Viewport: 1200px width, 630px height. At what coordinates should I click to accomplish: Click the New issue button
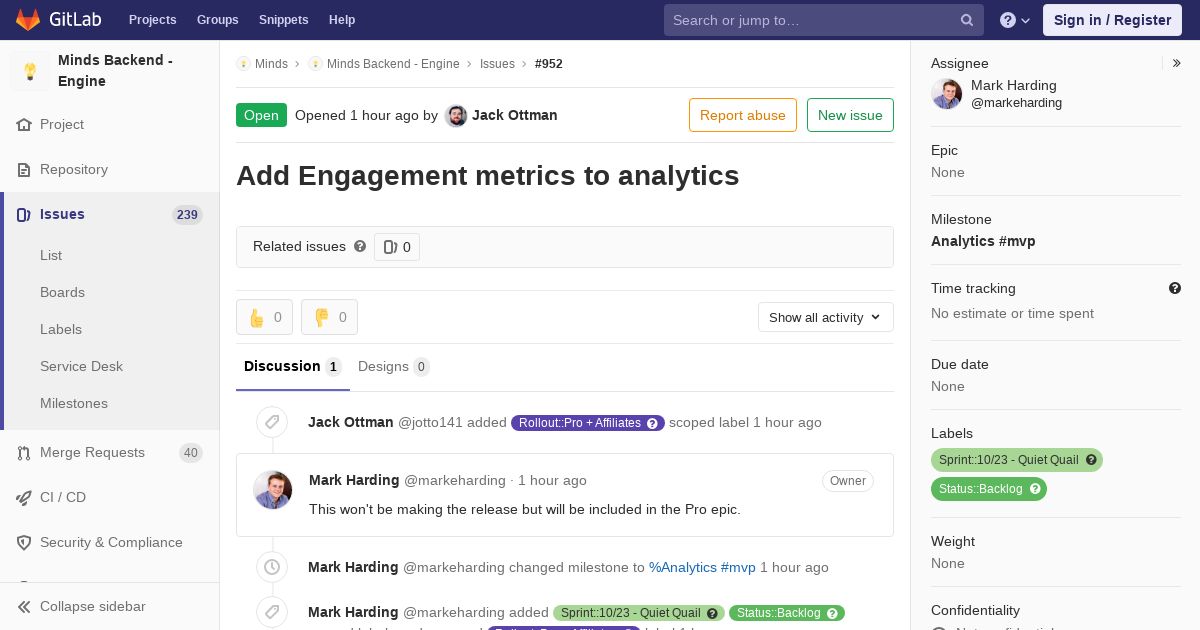coord(850,115)
